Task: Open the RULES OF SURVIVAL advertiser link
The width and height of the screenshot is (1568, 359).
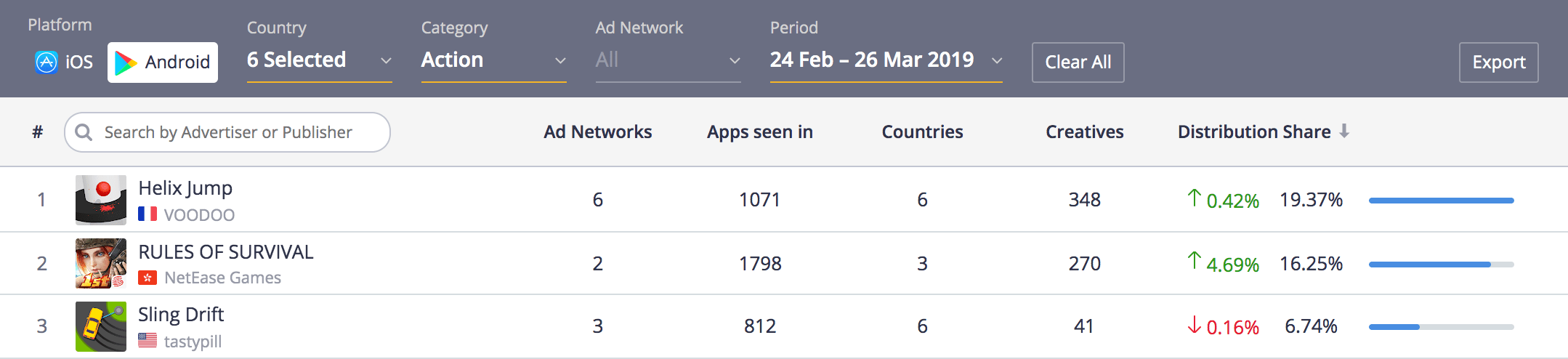Action: [x=226, y=252]
